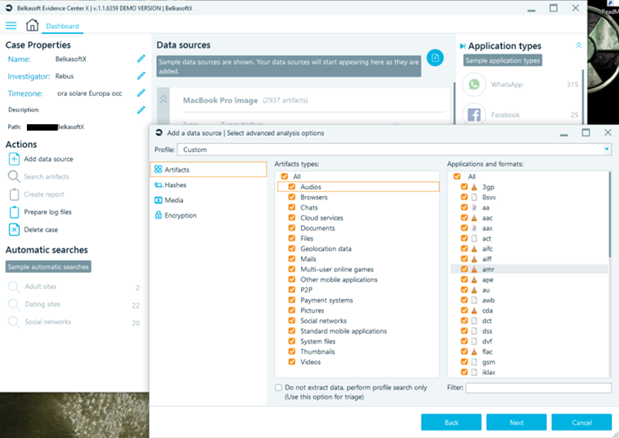Click Delete case action link
The height and width of the screenshot is (438, 619).
click(x=41, y=230)
